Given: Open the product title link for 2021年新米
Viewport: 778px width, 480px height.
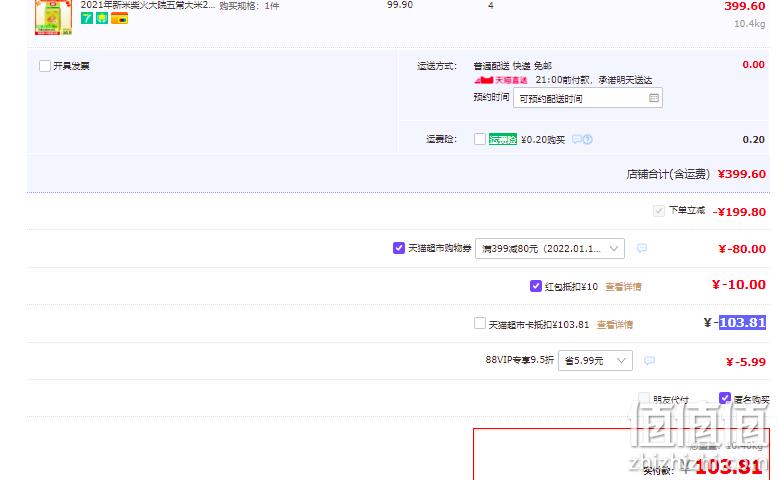Looking at the screenshot, I should 148,5.
